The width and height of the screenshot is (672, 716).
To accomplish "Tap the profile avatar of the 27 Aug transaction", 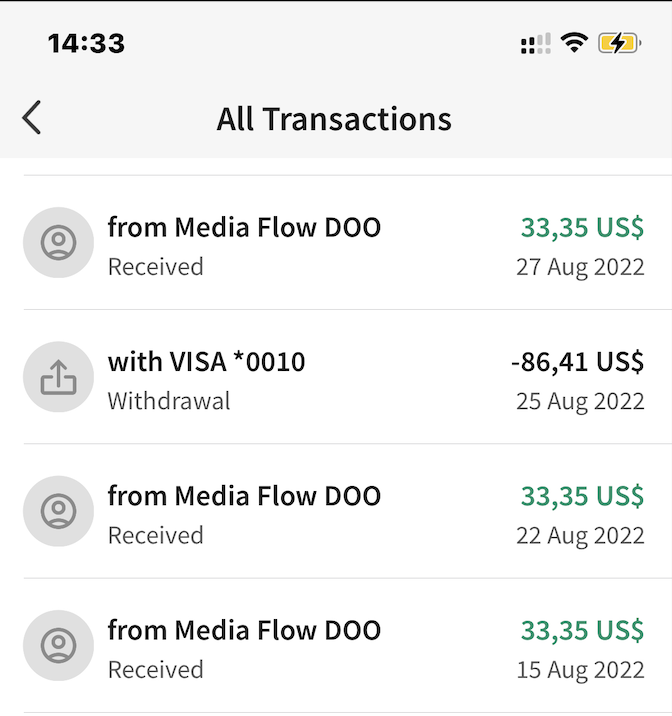I will tap(58, 242).
